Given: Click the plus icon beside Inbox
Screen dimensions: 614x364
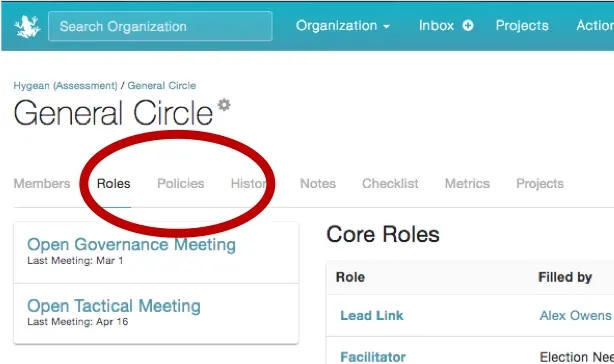Looking at the screenshot, I should click(x=468, y=26).
